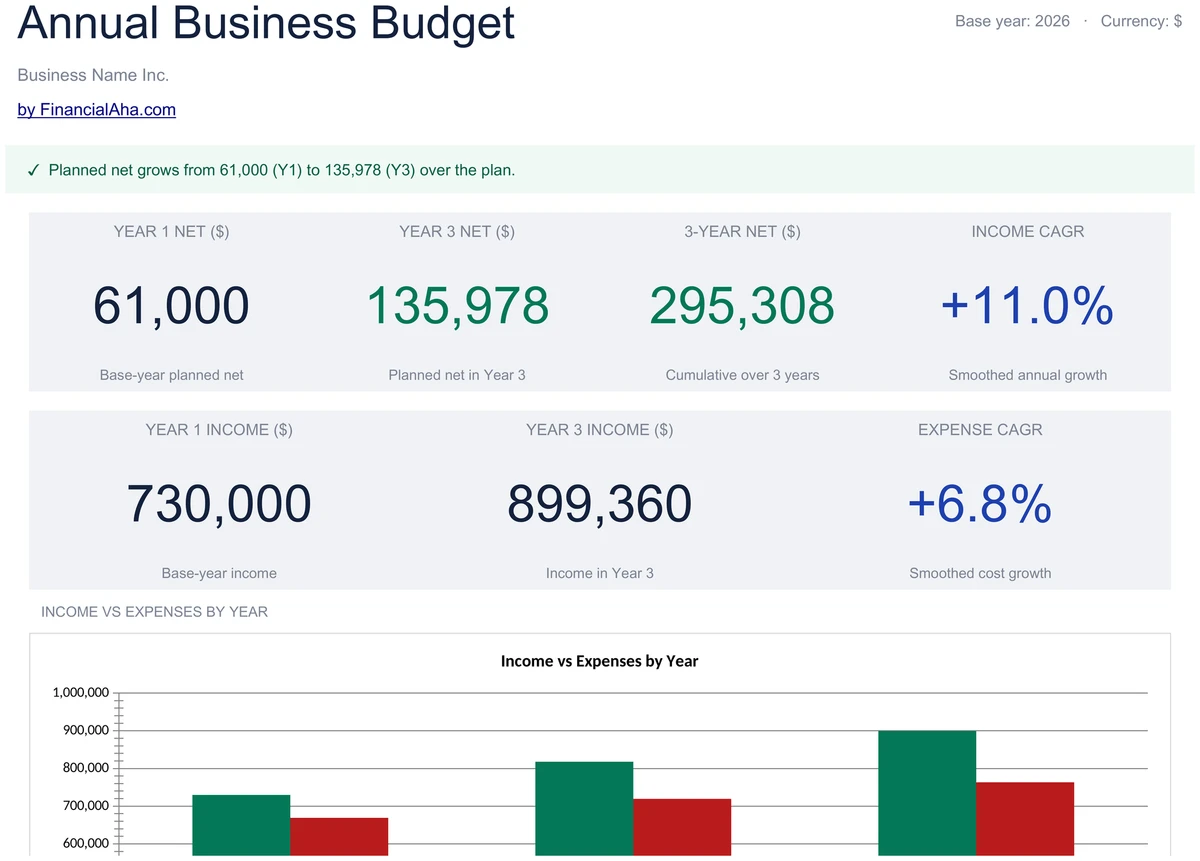
Task: Select the first year's red expense bar
Action: click(339, 837)
